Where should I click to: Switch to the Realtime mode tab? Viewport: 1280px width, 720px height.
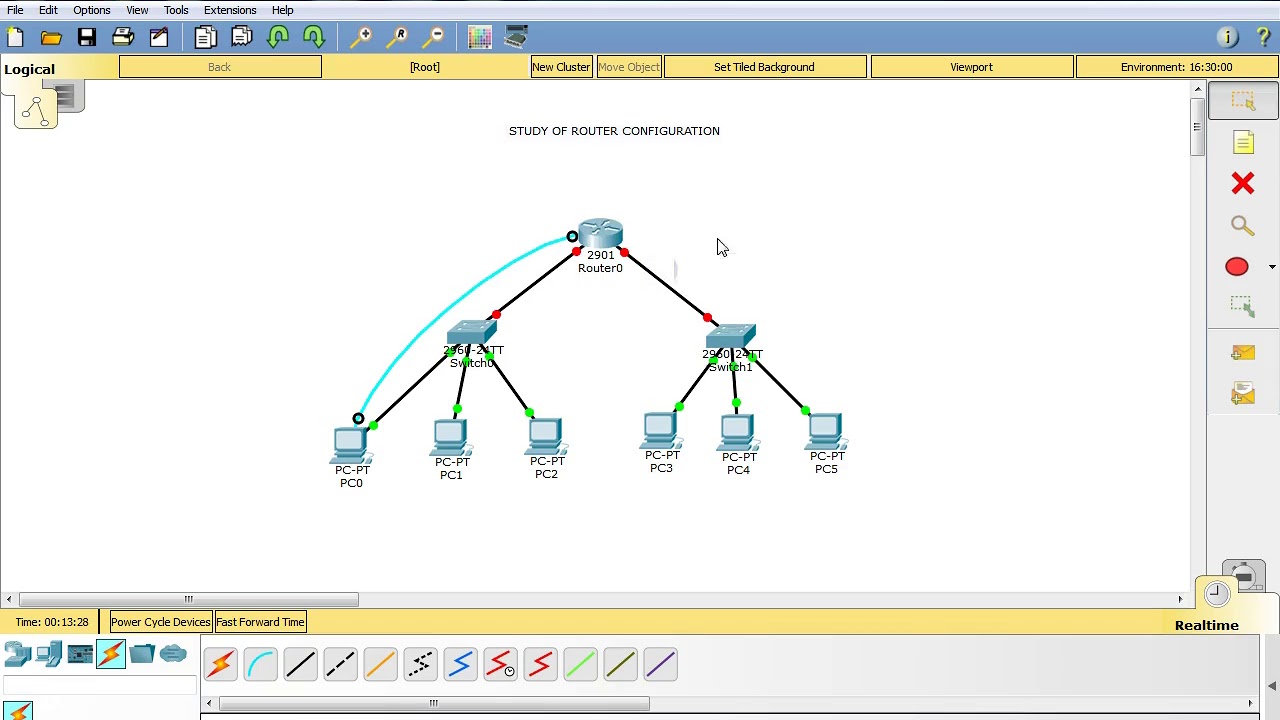pyautogui.click(x=1207, y=625)
